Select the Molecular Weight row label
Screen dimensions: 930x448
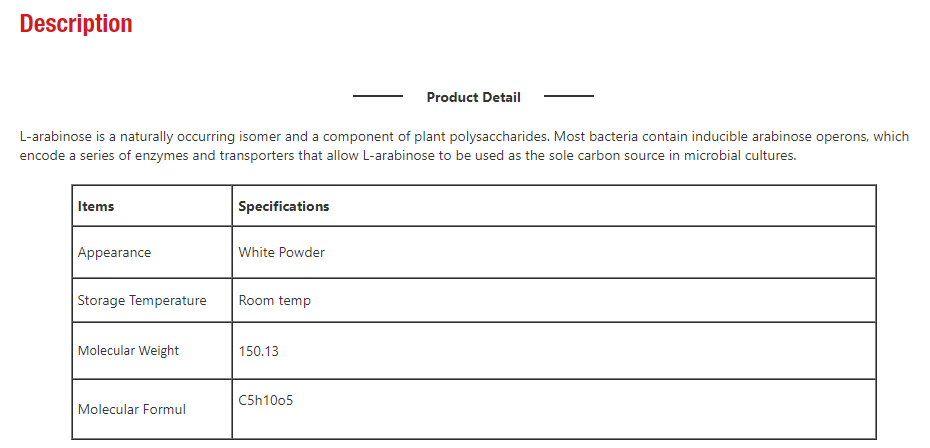(x=128, y=351)
